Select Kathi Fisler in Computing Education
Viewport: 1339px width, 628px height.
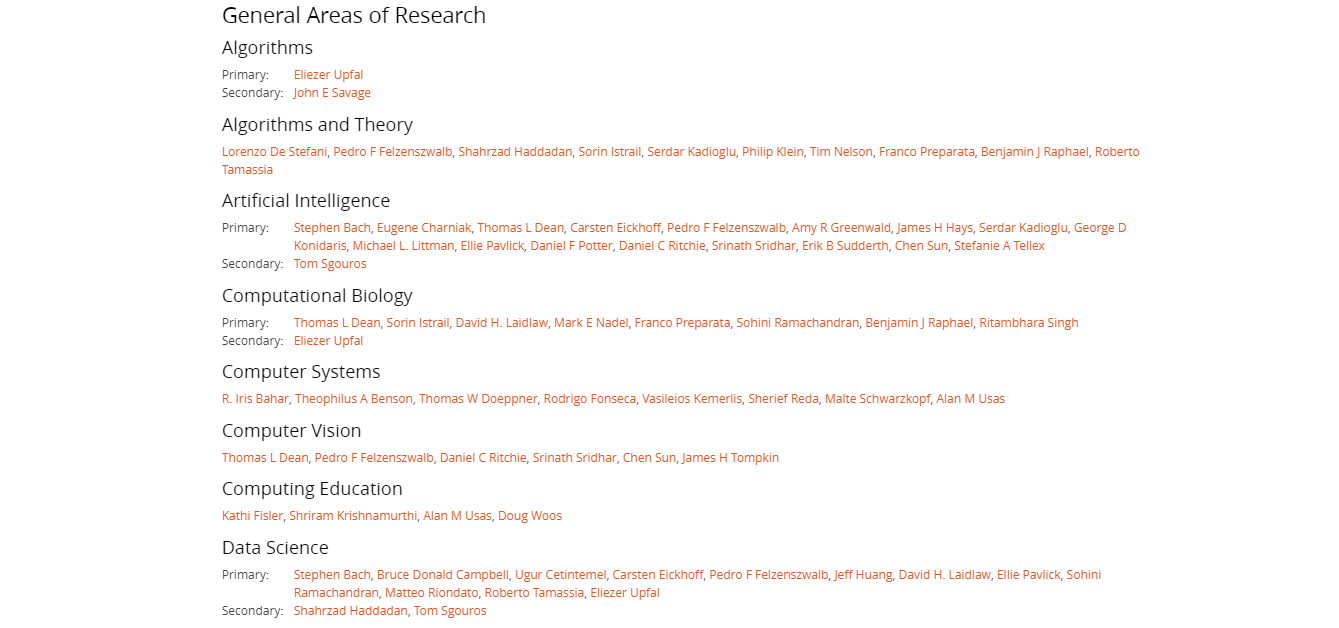click(x=252, y=516)
